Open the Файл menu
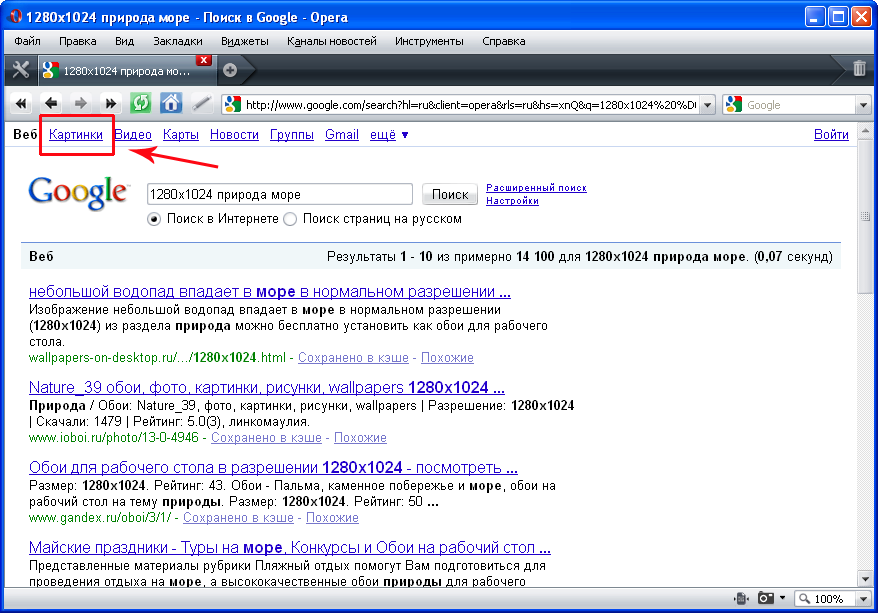 pos(27,41)
